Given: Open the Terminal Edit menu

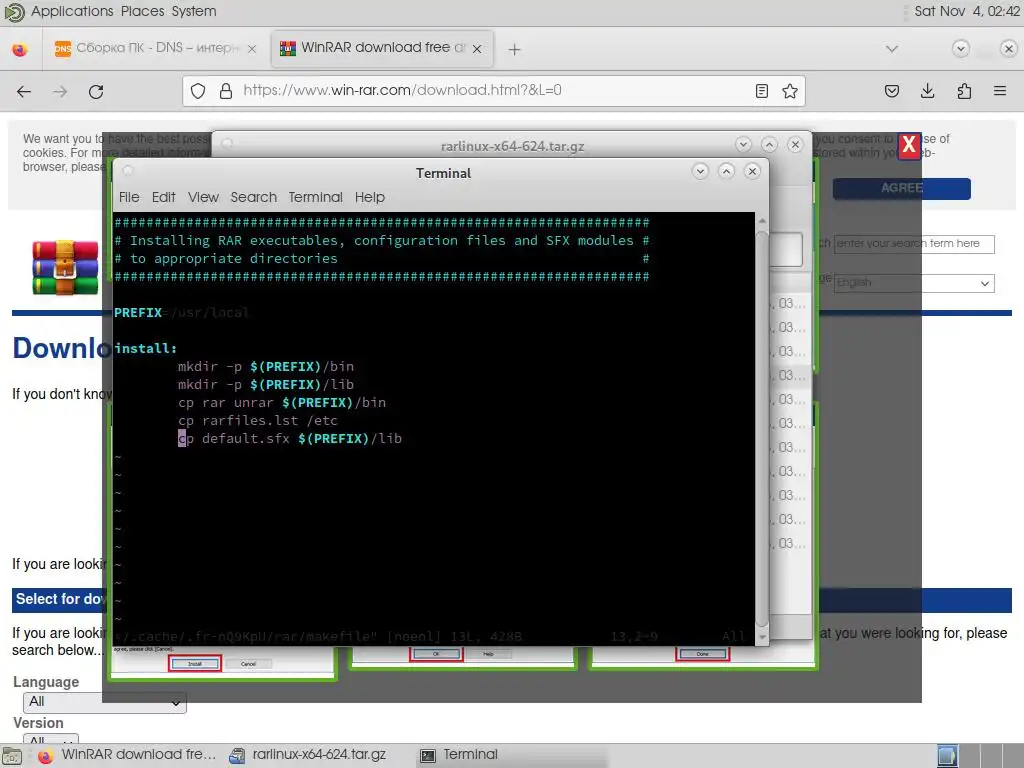Looking at the screenshot, I should click(163, 197).
